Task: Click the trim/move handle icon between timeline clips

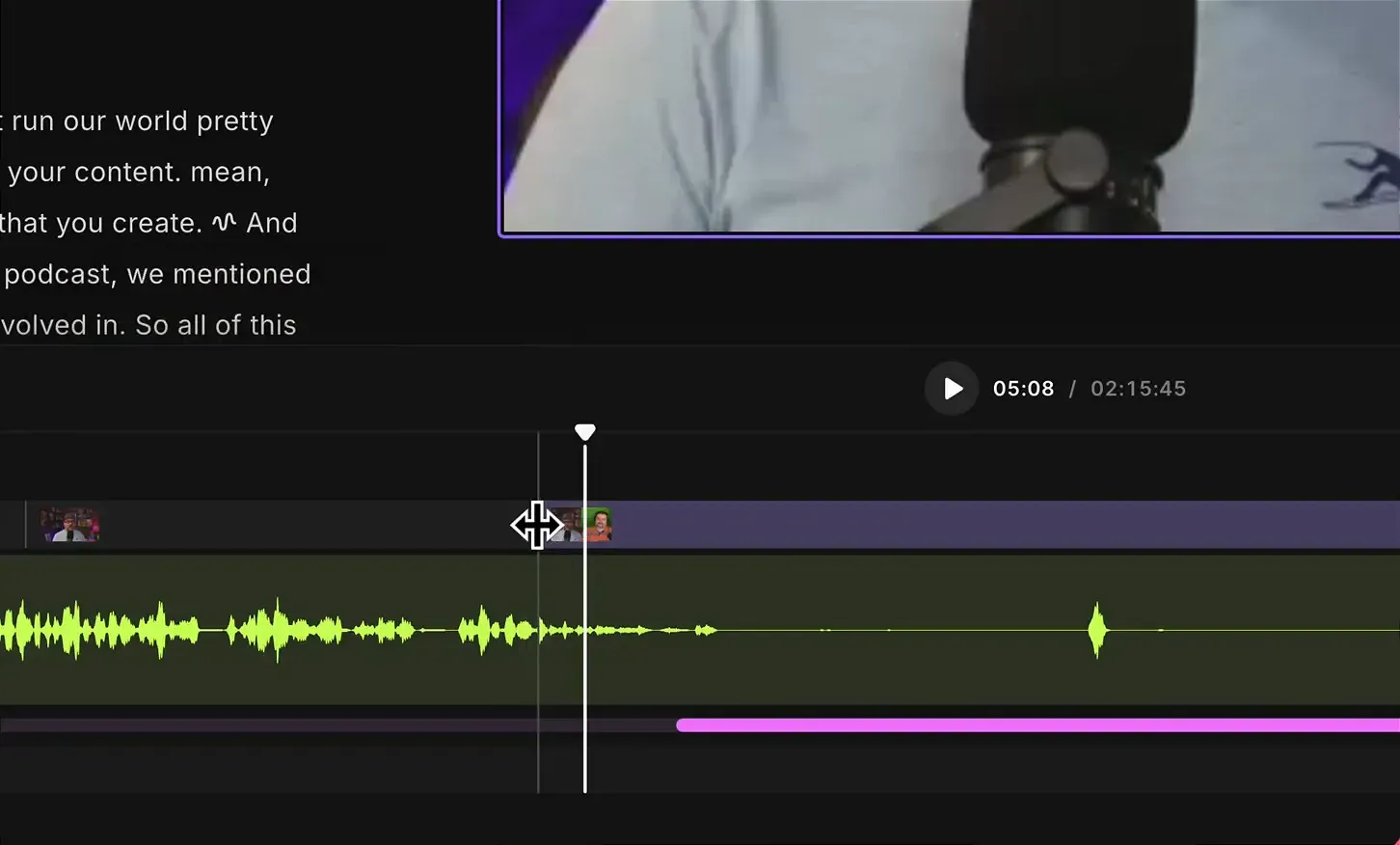Action: coord(537,525)
